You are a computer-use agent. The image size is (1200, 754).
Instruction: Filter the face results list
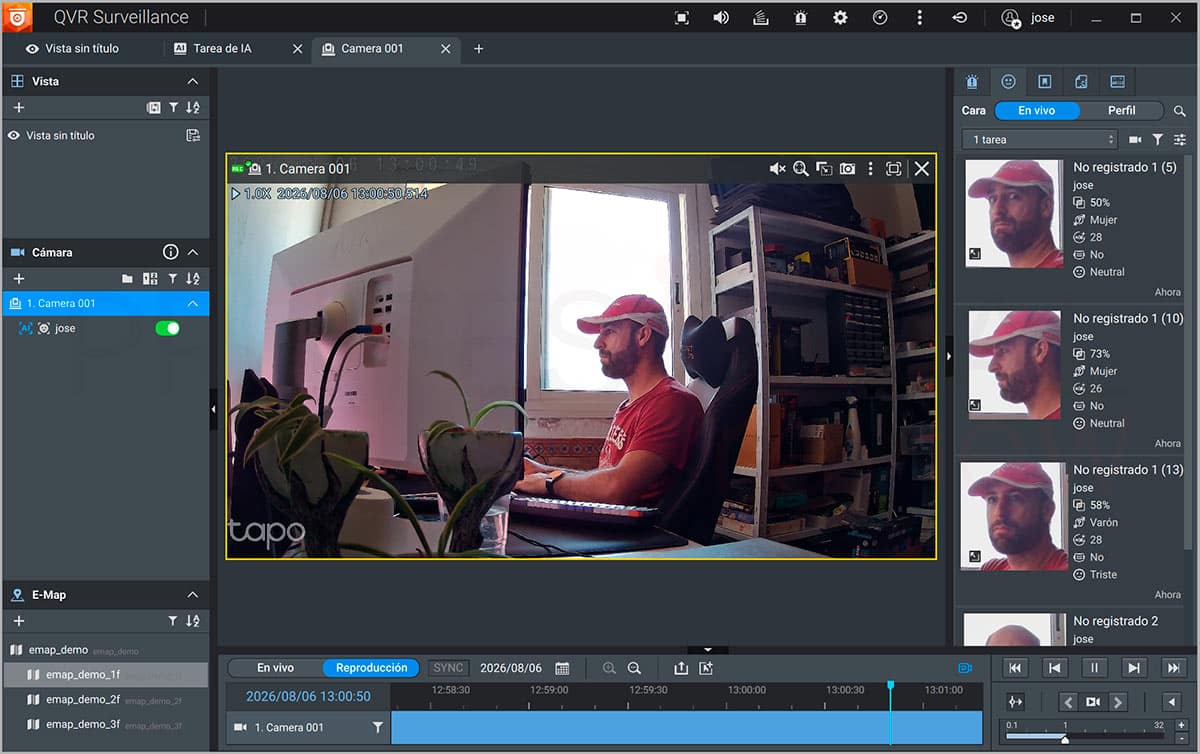[x=1157, y=139]
